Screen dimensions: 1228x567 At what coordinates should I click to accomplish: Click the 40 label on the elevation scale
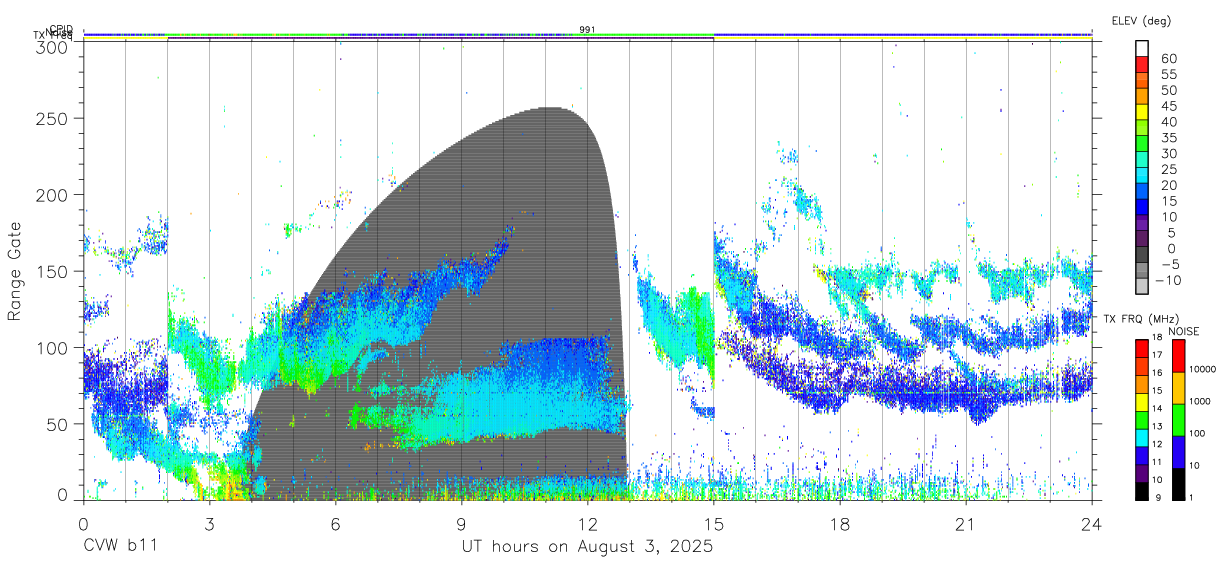(1168, 122)
